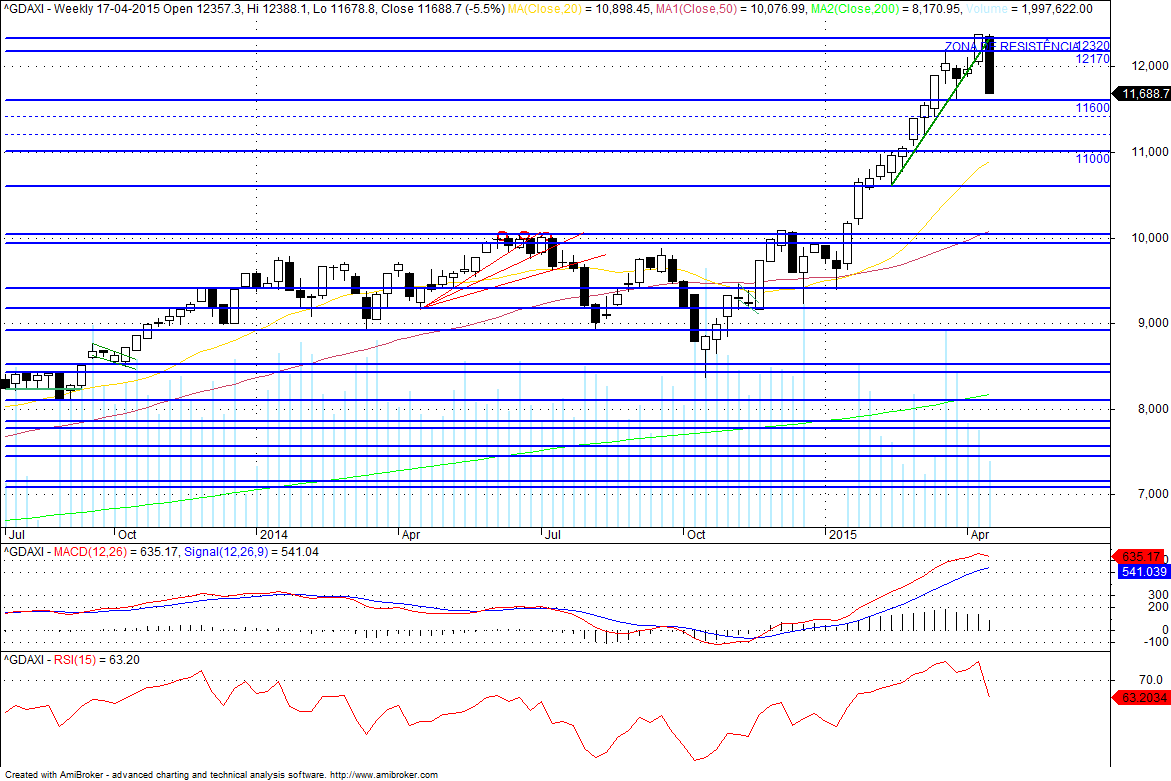
Task: Click the red RSI value tag 63.2034
Action: click(1142, 697)
